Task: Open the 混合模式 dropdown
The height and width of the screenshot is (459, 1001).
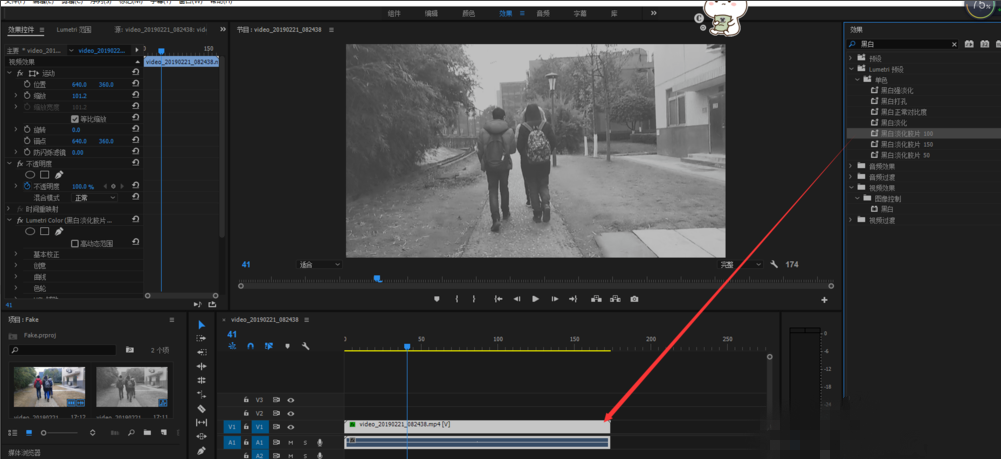Action: 95,198
